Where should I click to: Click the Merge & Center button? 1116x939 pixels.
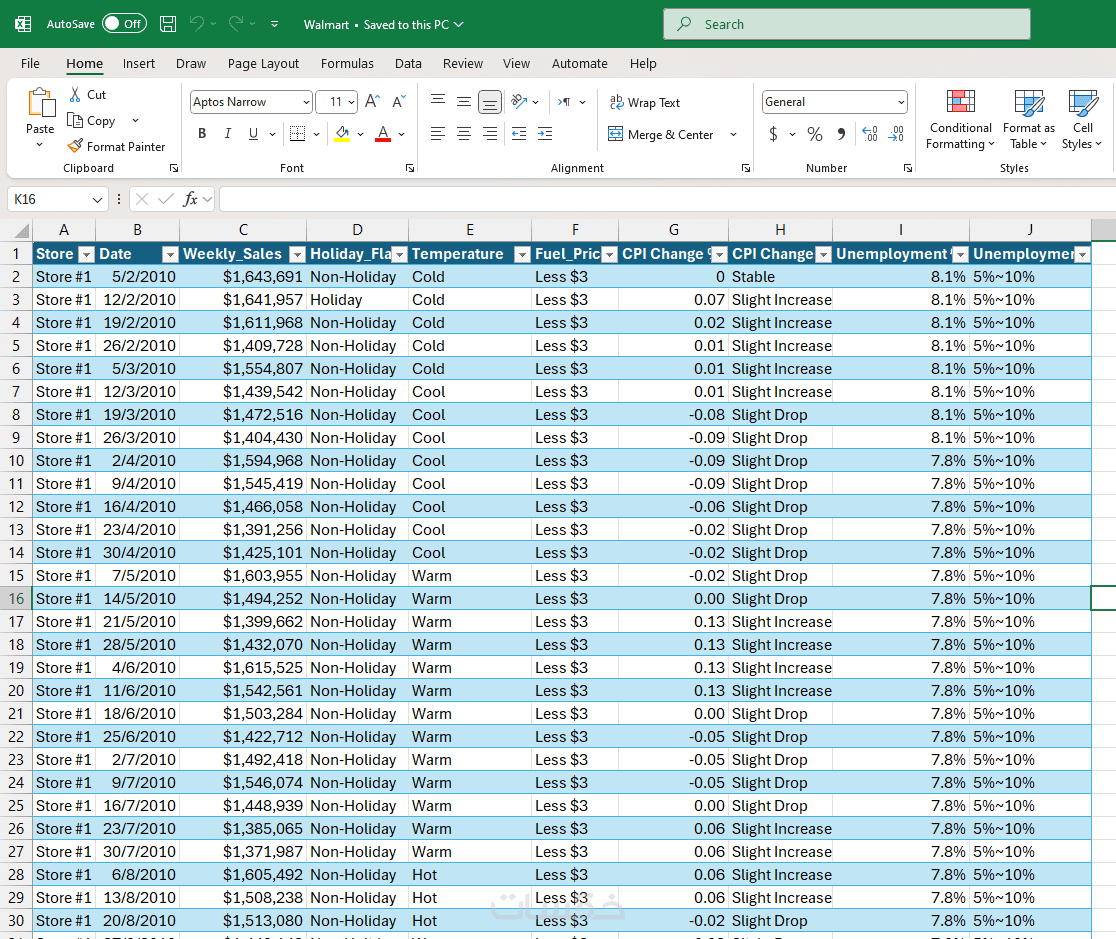point(661,135)
